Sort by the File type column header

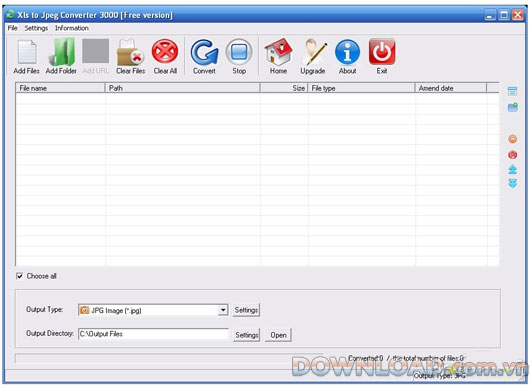tap(361, 88)
